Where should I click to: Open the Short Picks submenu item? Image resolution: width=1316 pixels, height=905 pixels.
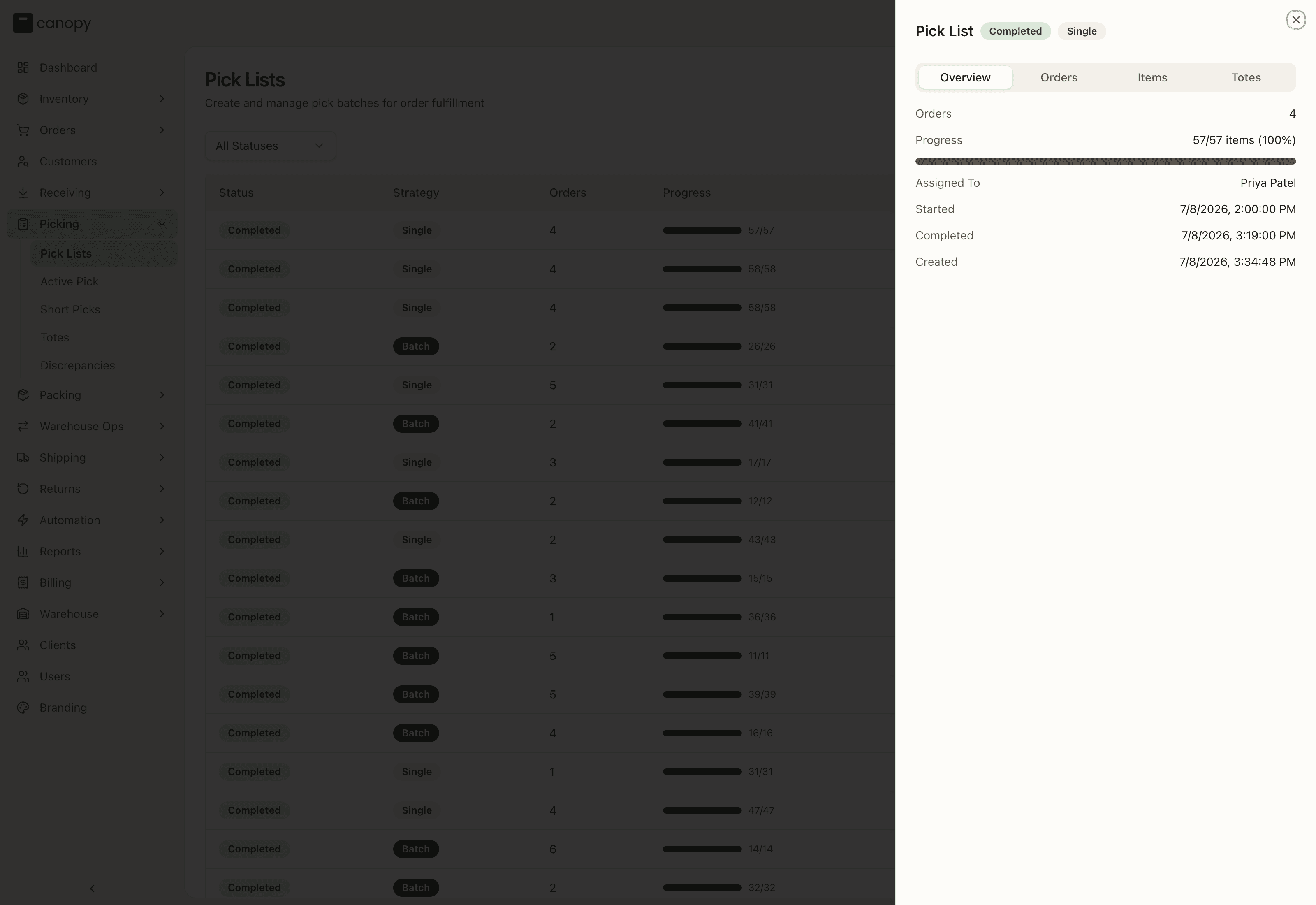pos(104,309)
